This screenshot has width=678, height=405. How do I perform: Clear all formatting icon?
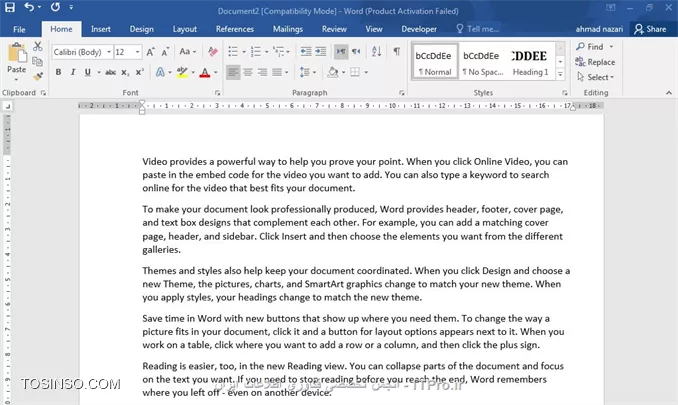coord(213,52)
